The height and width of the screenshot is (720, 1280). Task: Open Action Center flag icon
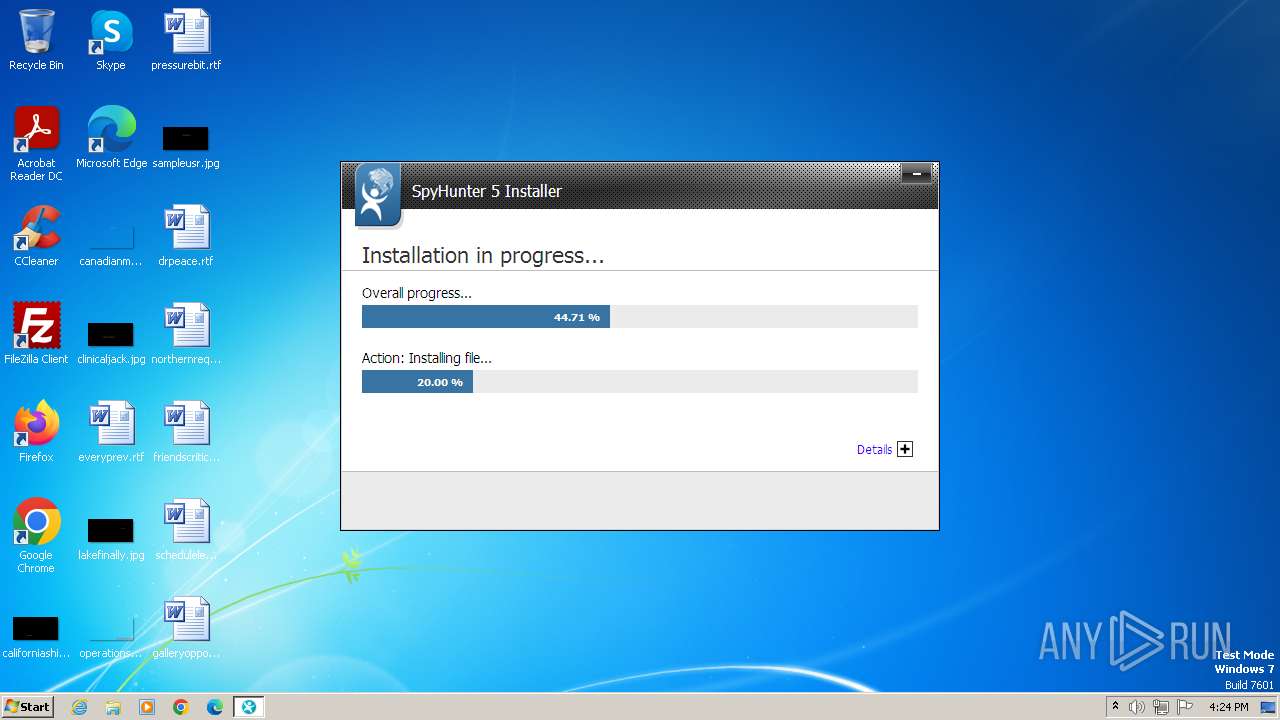point(1185,707)
